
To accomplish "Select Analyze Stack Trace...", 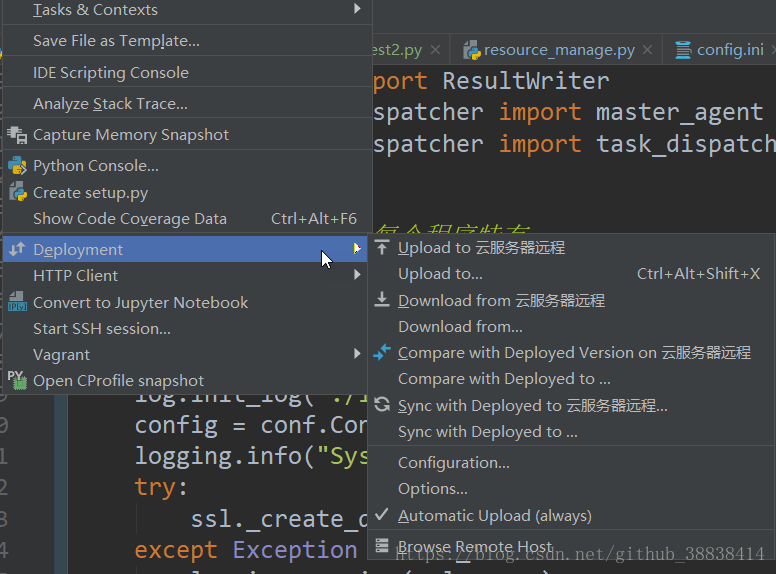I will 188,103.
